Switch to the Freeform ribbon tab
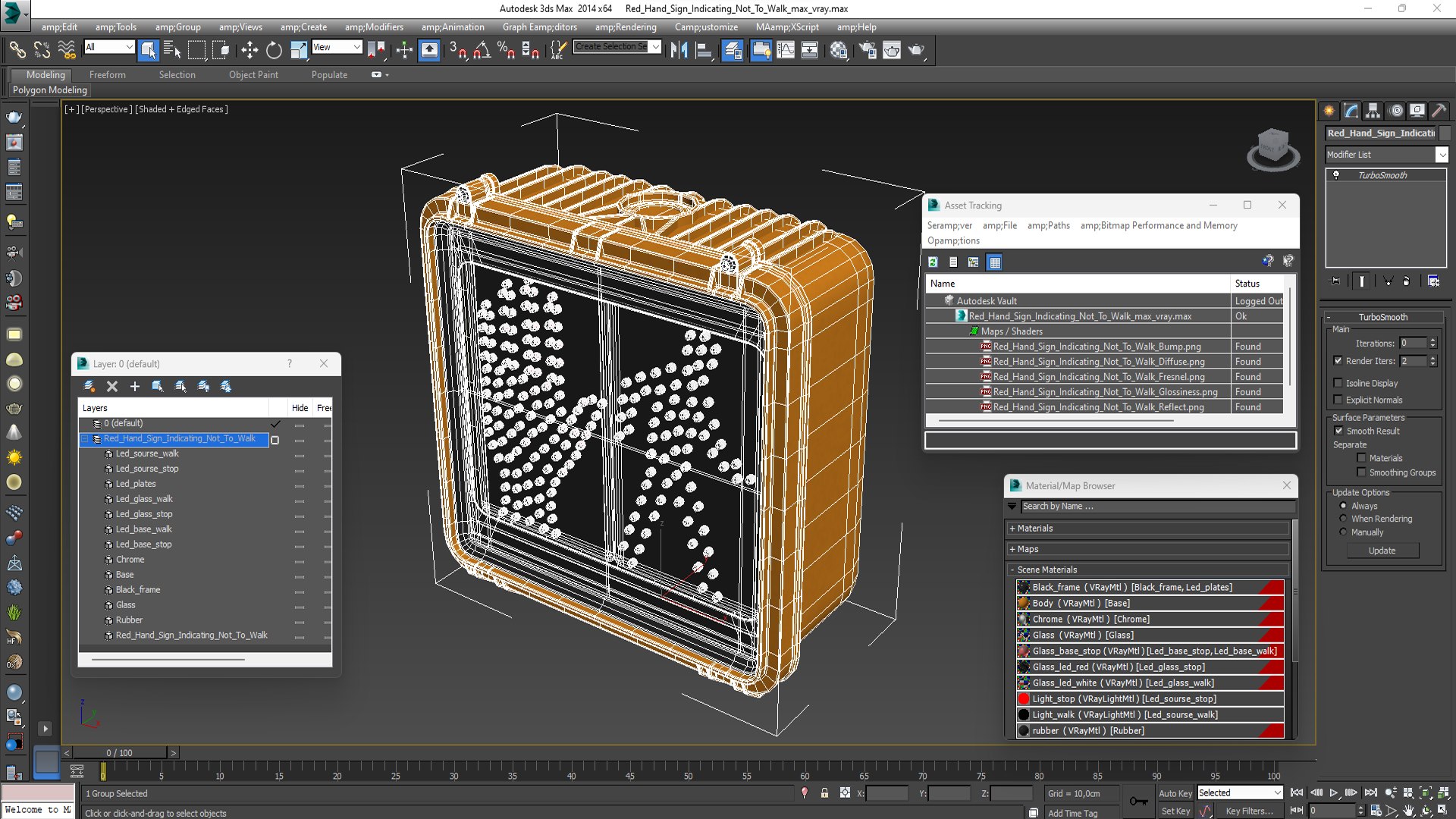The height and width of the screenshot is (819, 1456). (x=107, y=74)
